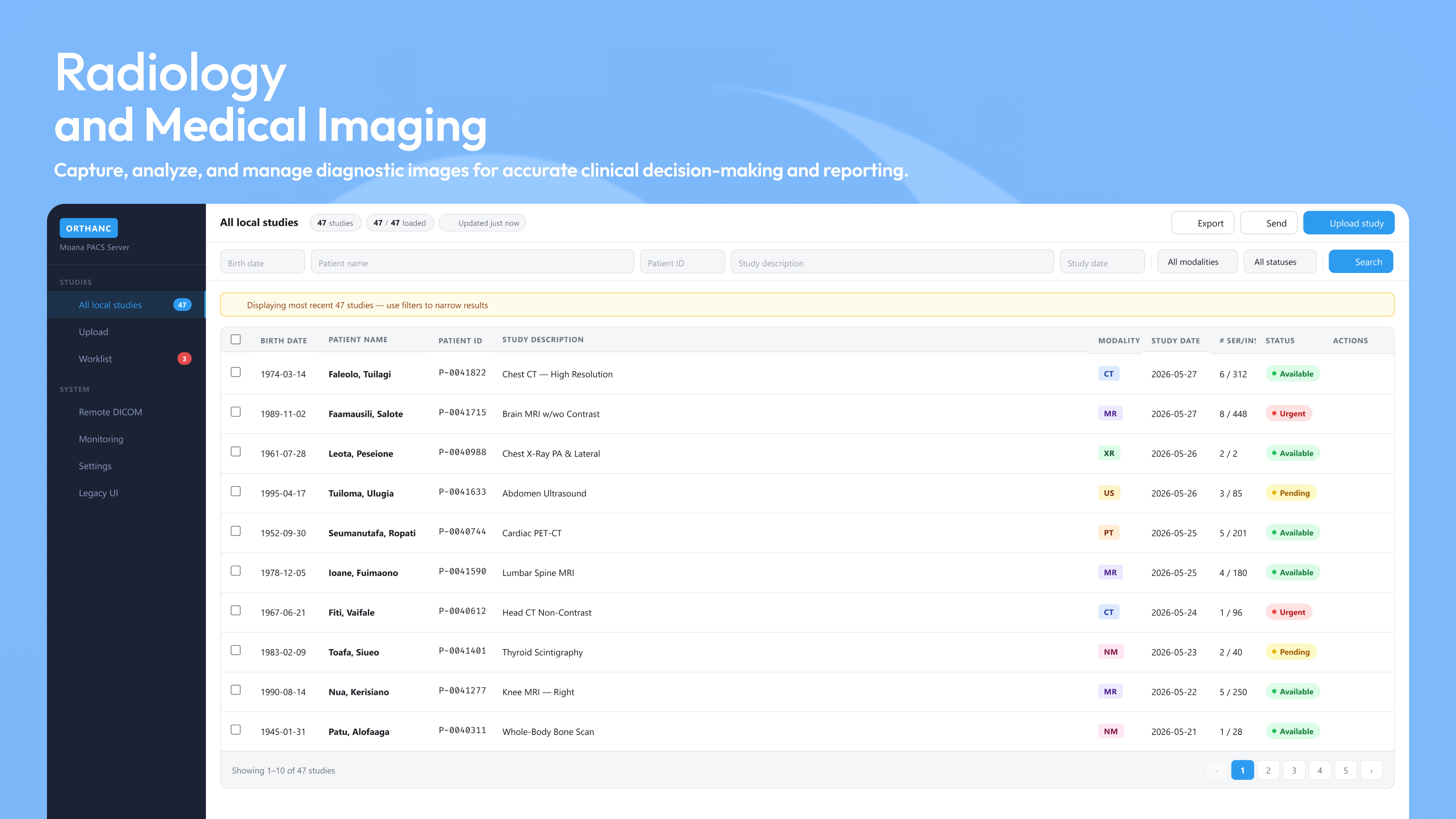The width and height of the screenshot is (1456, 819).
Task: Open the Knee MRI — Right description
Action: pyautogui.click(x=538, y=692)
